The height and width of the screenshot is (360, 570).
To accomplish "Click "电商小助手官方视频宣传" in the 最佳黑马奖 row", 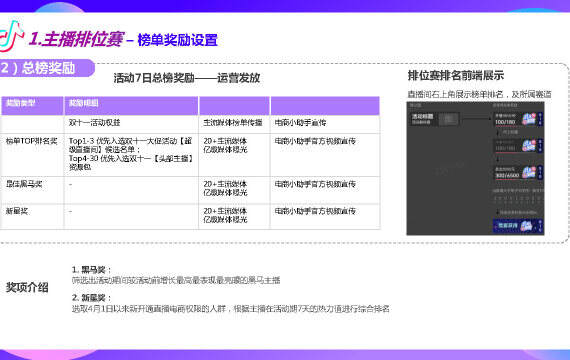I will click(315, 184).
